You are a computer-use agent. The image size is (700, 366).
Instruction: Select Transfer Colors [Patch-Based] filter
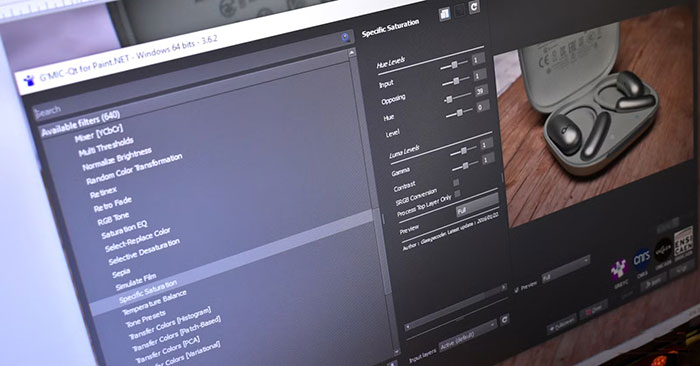[x=176, y=334]
